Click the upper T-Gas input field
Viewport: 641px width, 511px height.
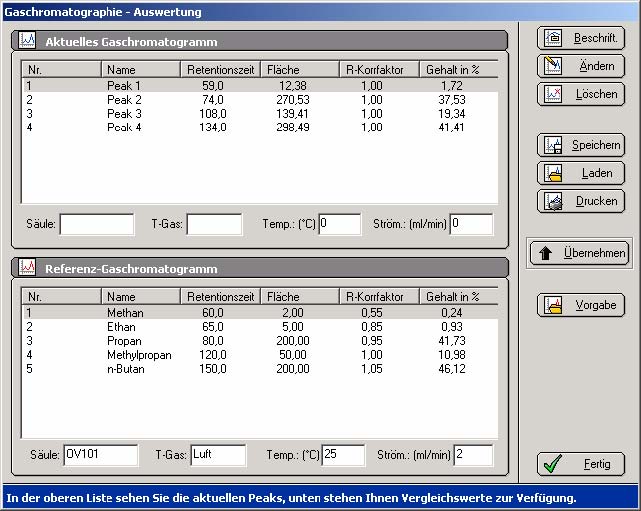(214, 224)
